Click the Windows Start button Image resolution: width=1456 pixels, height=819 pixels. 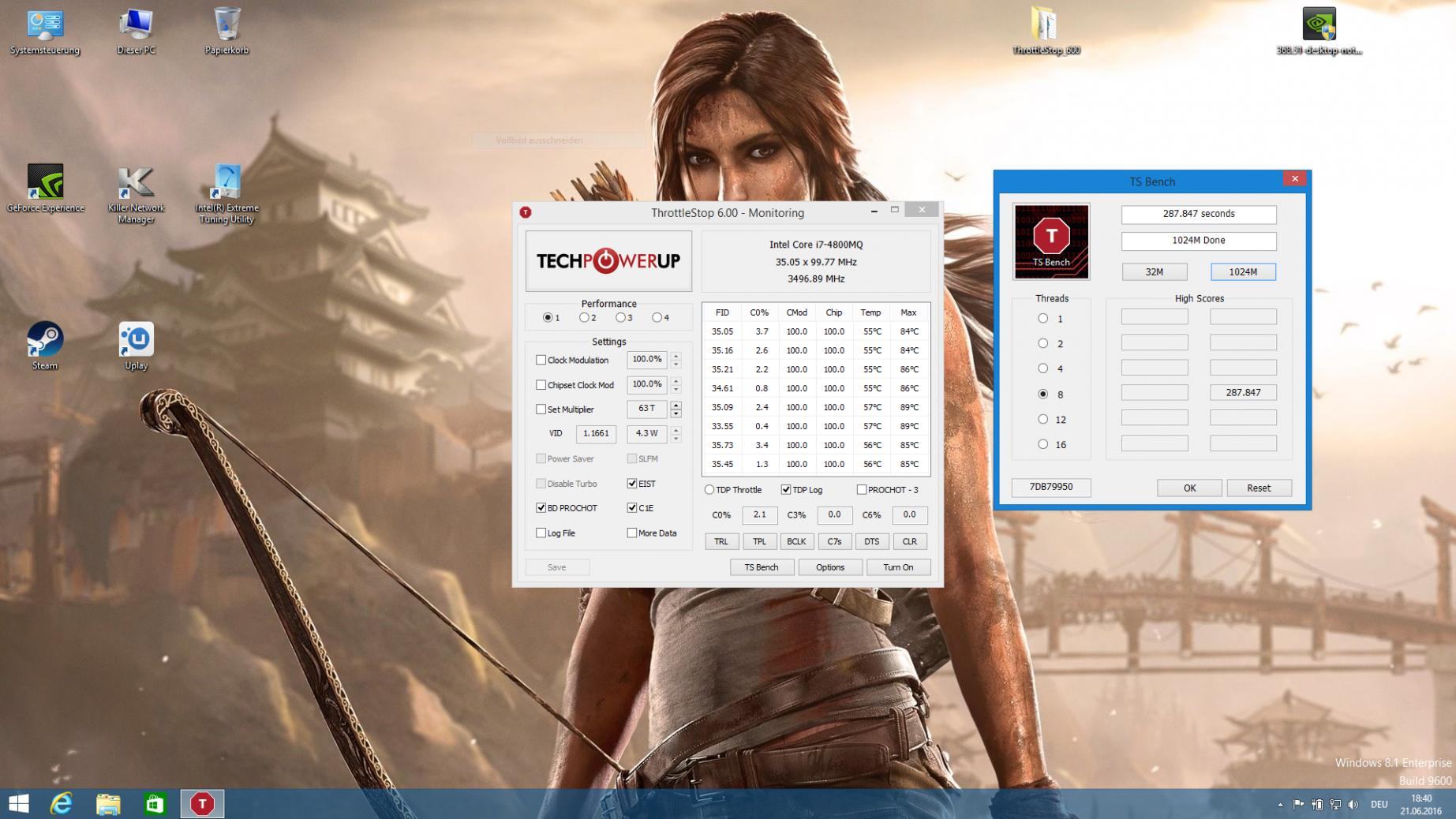(18, 804)
